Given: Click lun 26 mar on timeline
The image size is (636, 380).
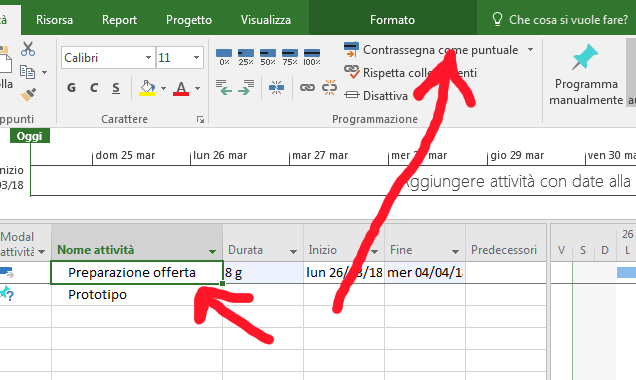Looking at the screenshot, I should [220, 155].
